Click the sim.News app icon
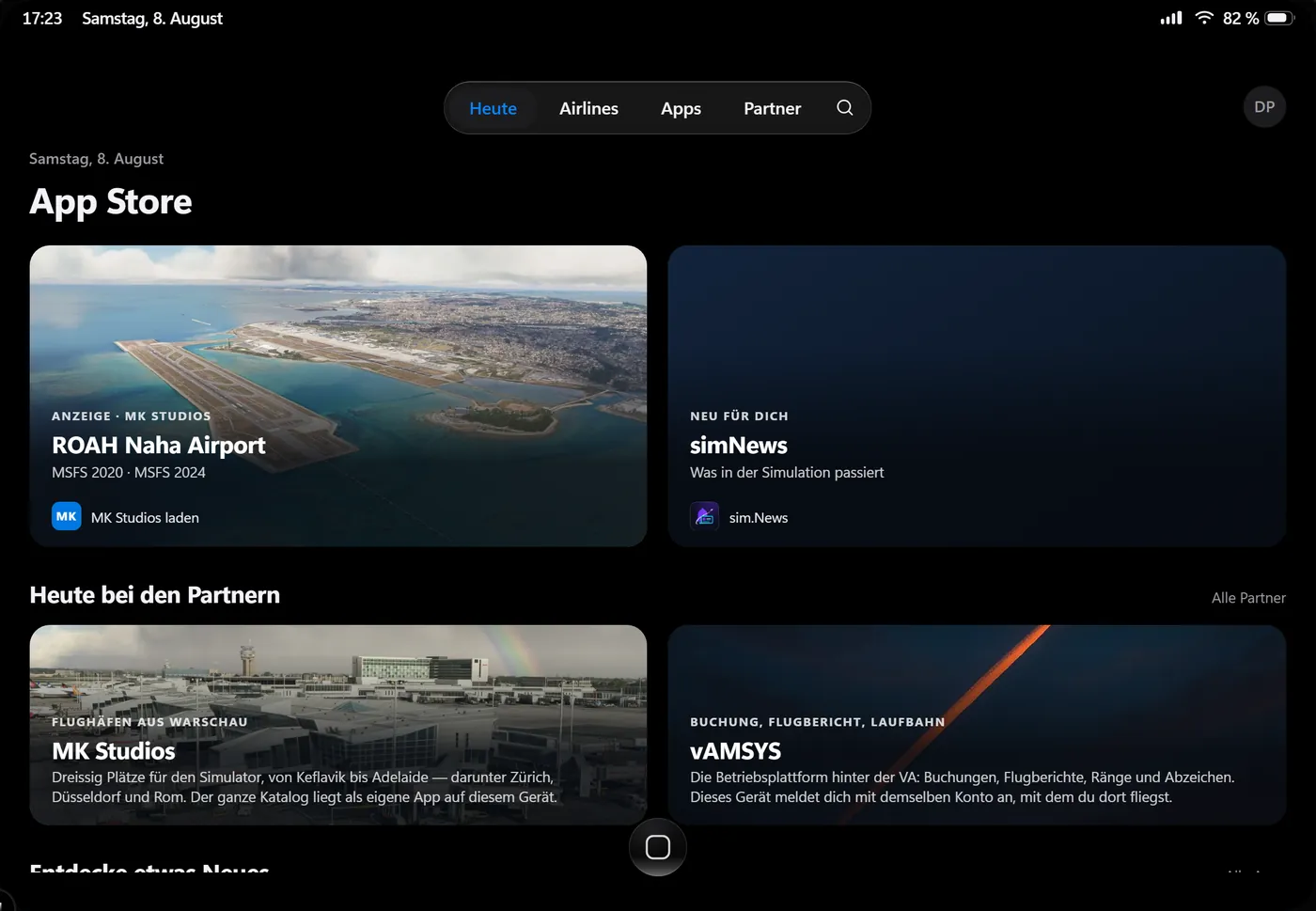 705,516
